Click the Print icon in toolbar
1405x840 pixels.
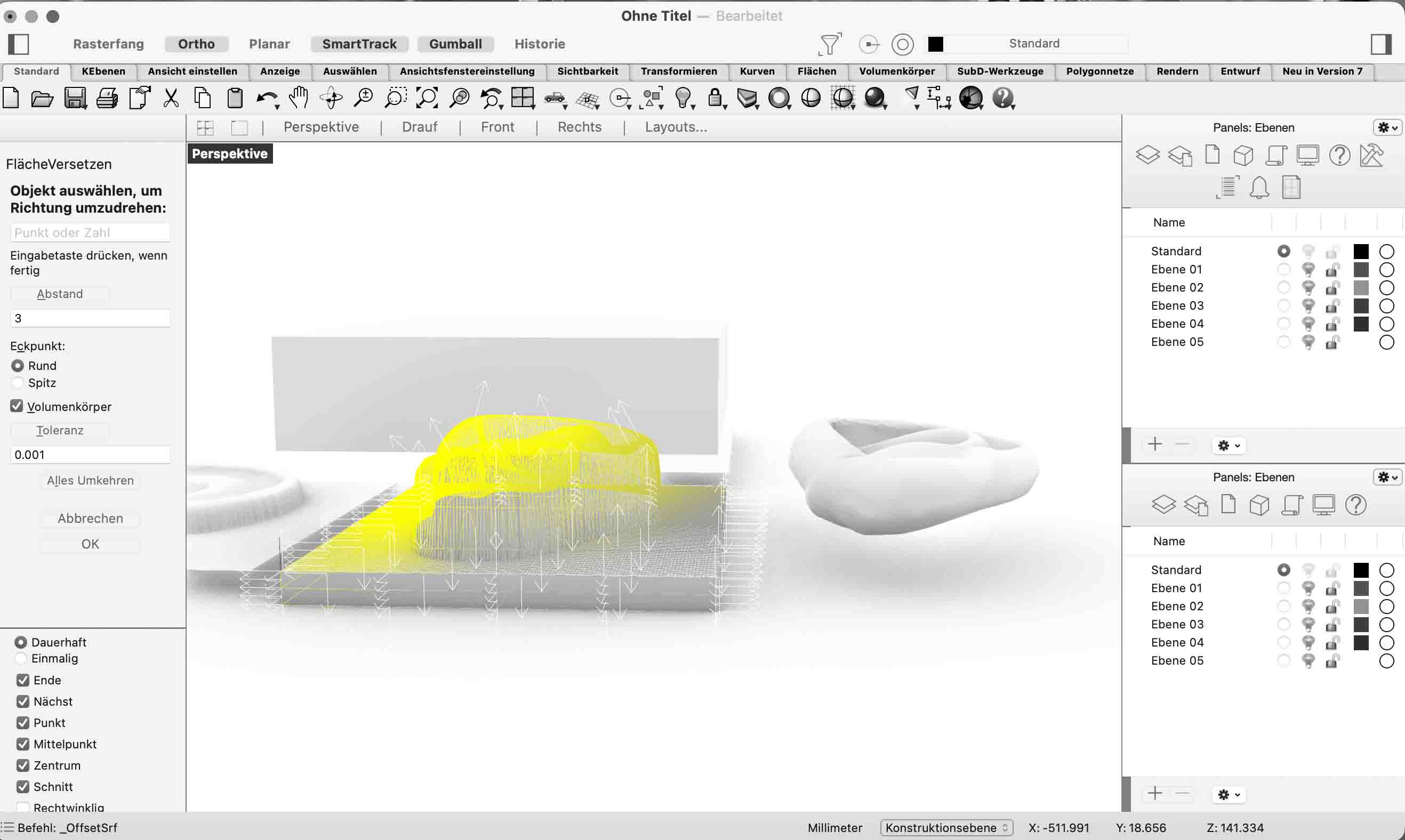[x=107, y=98]
